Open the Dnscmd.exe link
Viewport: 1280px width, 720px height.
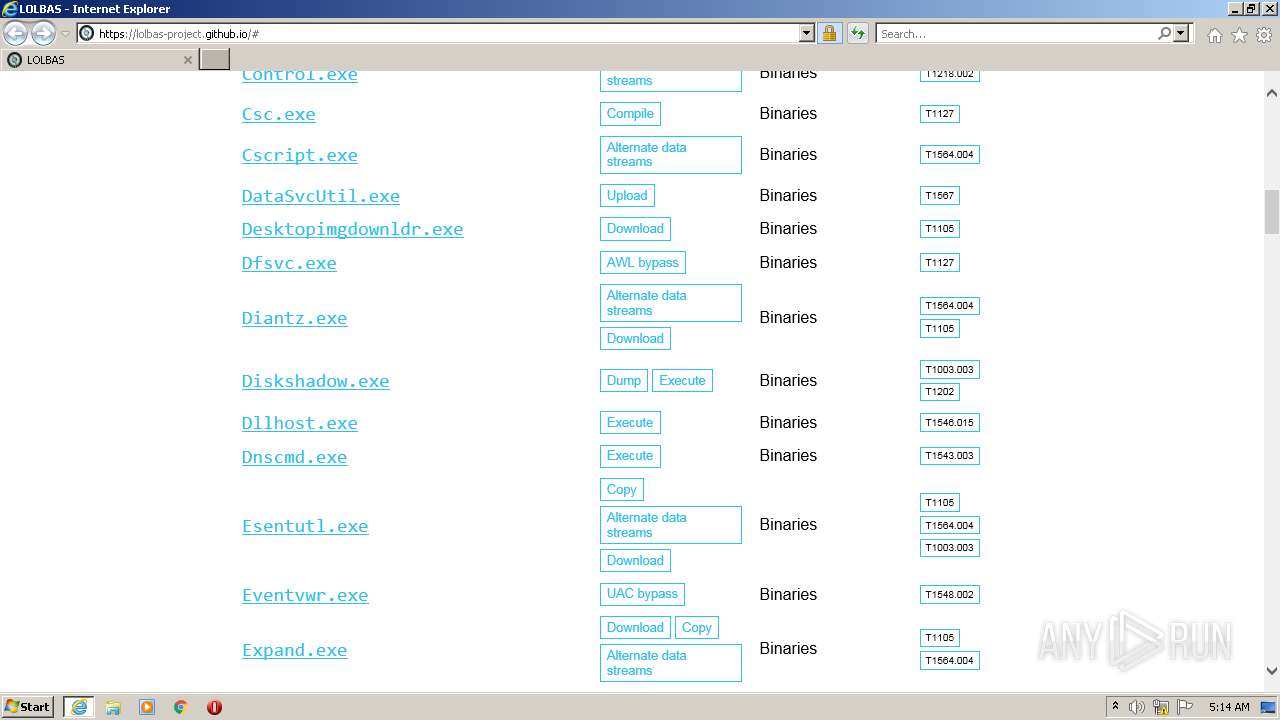click(294, 457)
